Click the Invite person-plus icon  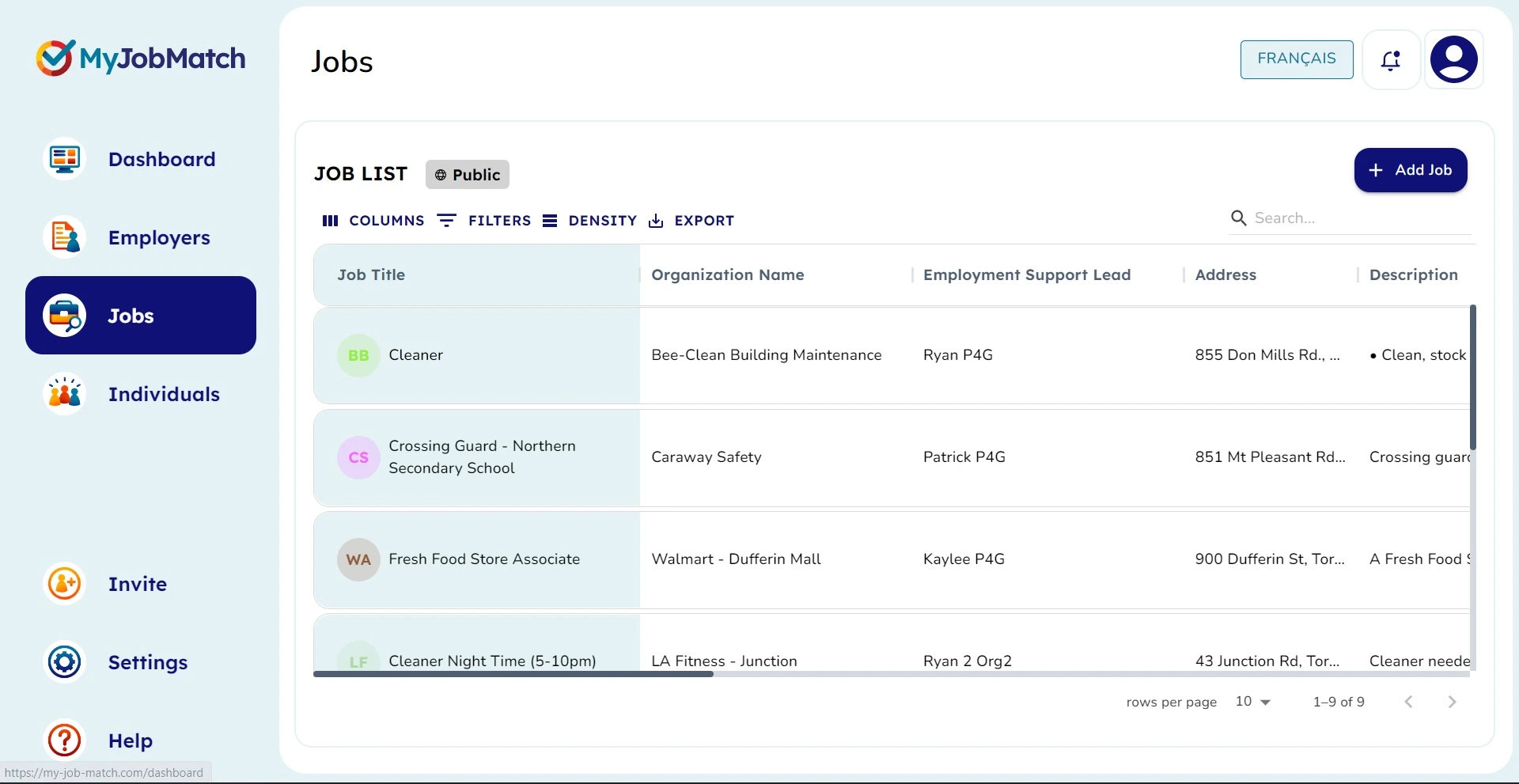pyautogui.click(x=64, y=584)
